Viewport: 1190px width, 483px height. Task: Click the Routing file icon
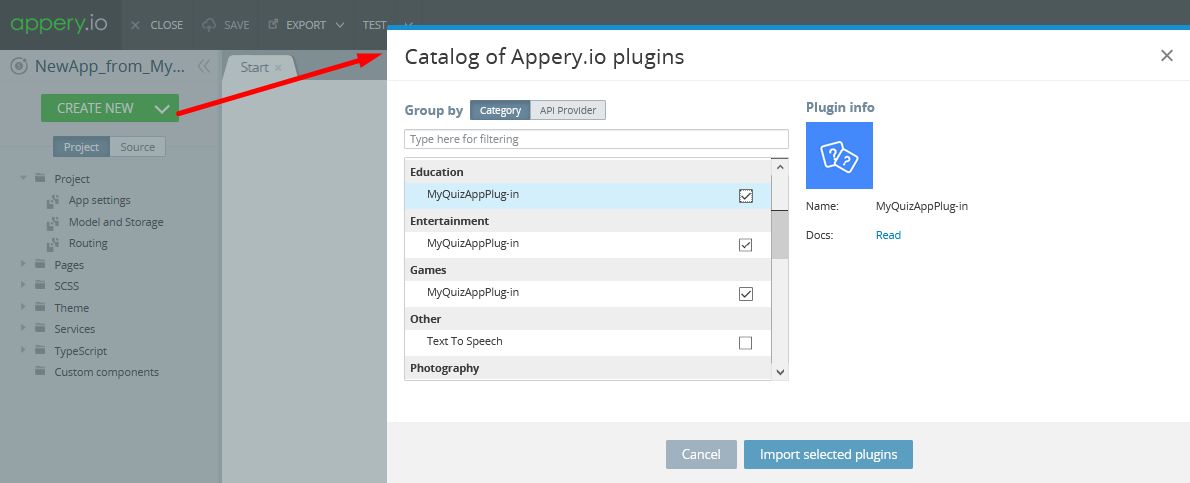[x=53, y=244]
